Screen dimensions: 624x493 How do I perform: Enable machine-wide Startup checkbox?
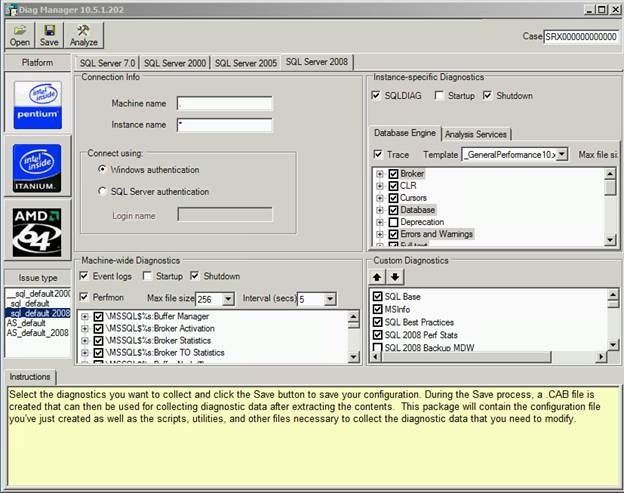pyautogui.click(x=147, y=276)
